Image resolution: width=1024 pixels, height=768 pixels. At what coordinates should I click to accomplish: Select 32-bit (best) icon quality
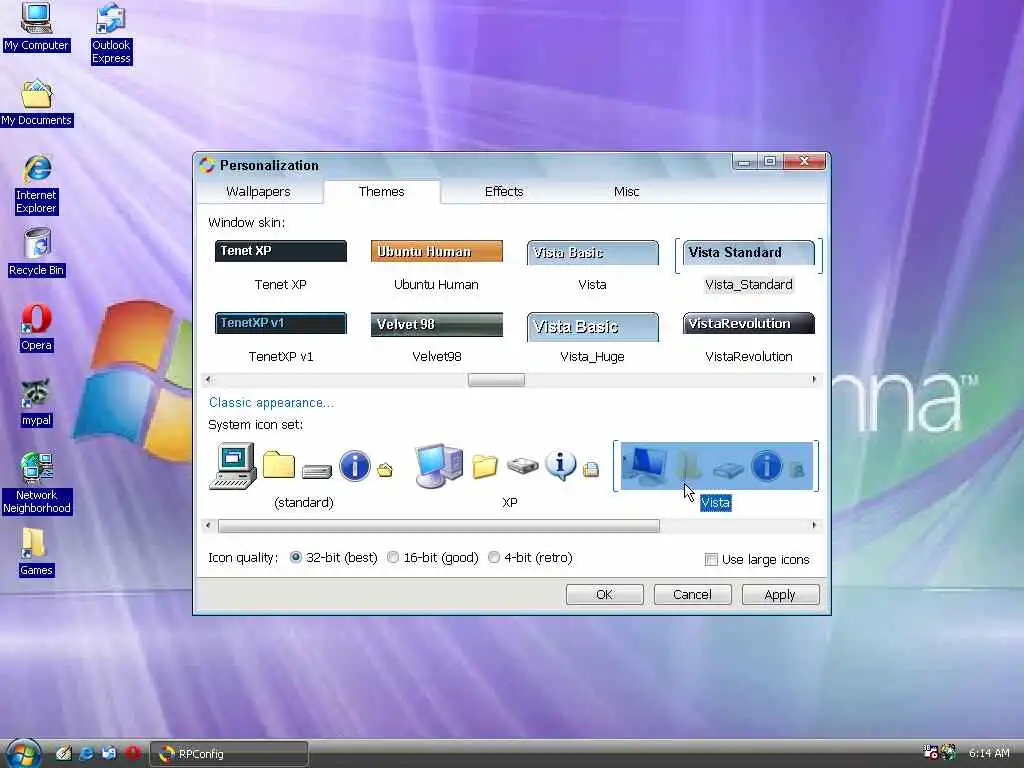point(334,558)
